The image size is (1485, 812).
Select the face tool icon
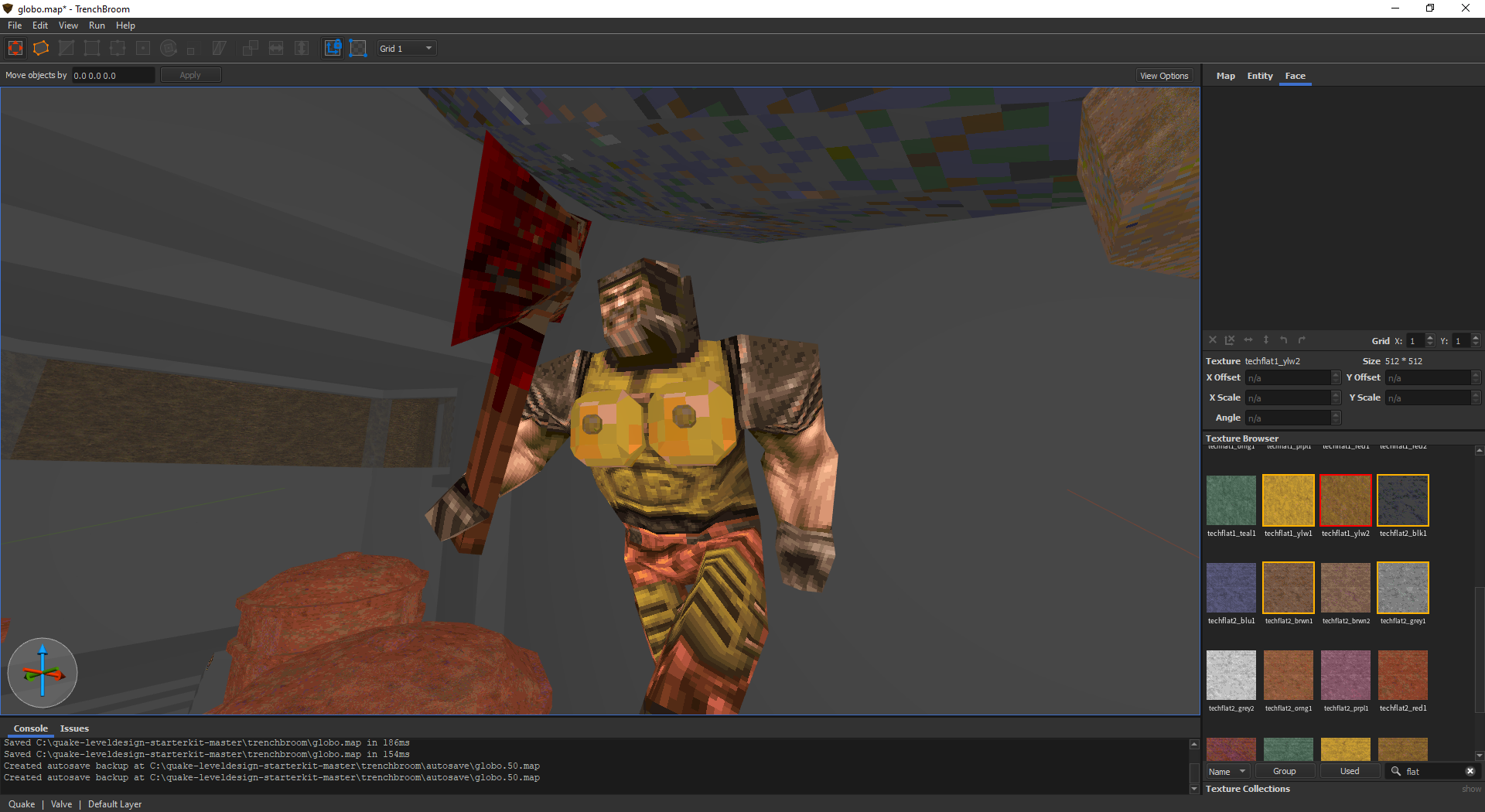click(x=143, y=48)
